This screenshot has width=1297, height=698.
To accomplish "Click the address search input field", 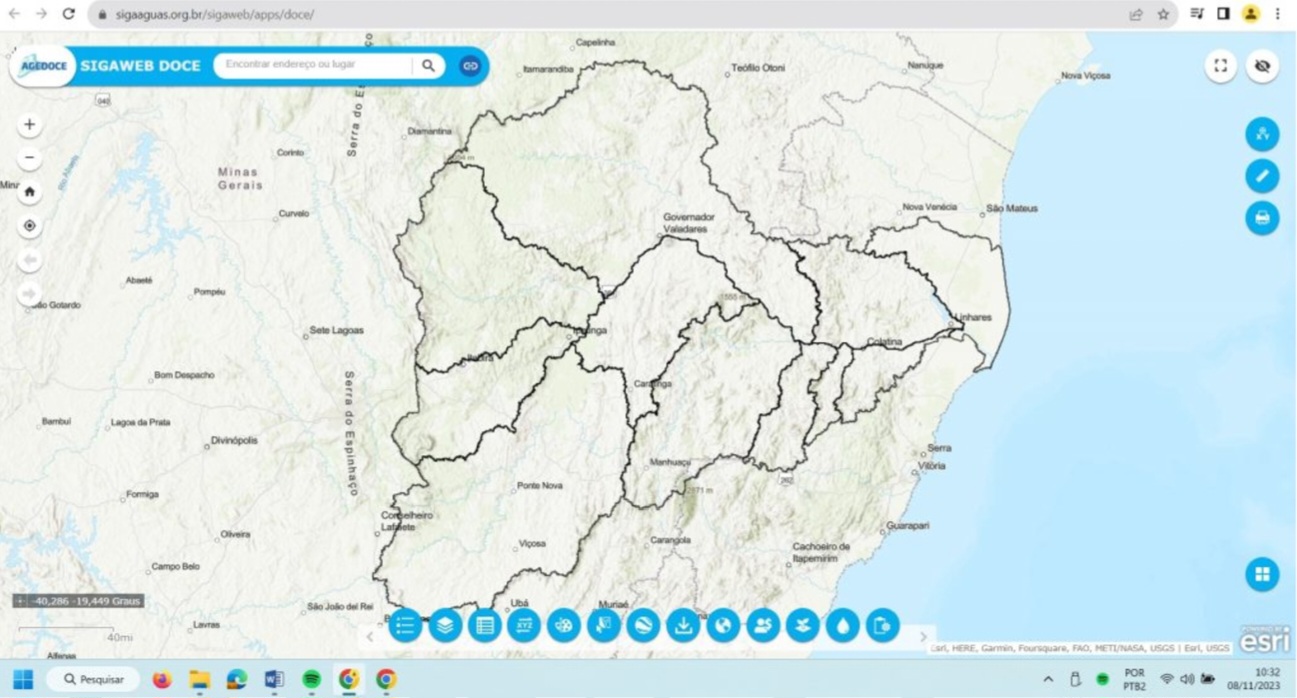I will coord(312,65).
